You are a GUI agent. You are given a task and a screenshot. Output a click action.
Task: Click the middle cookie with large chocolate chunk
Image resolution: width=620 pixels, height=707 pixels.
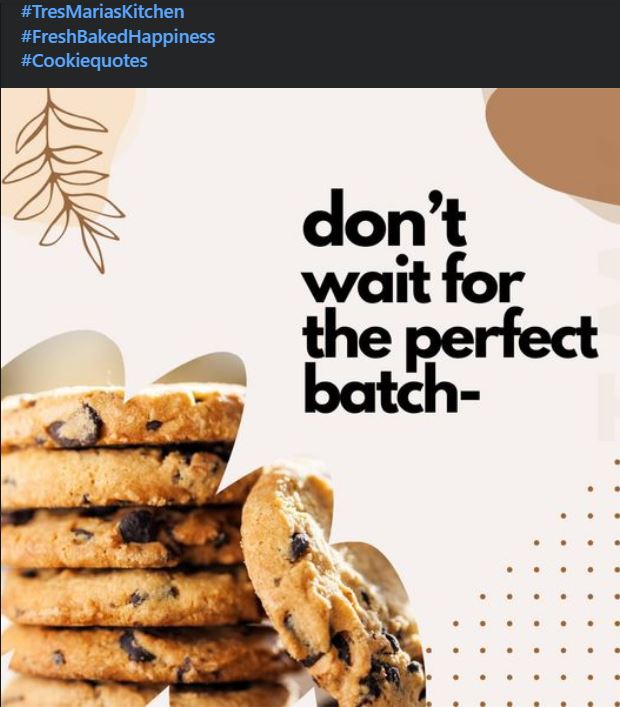(x=126, y=537)
